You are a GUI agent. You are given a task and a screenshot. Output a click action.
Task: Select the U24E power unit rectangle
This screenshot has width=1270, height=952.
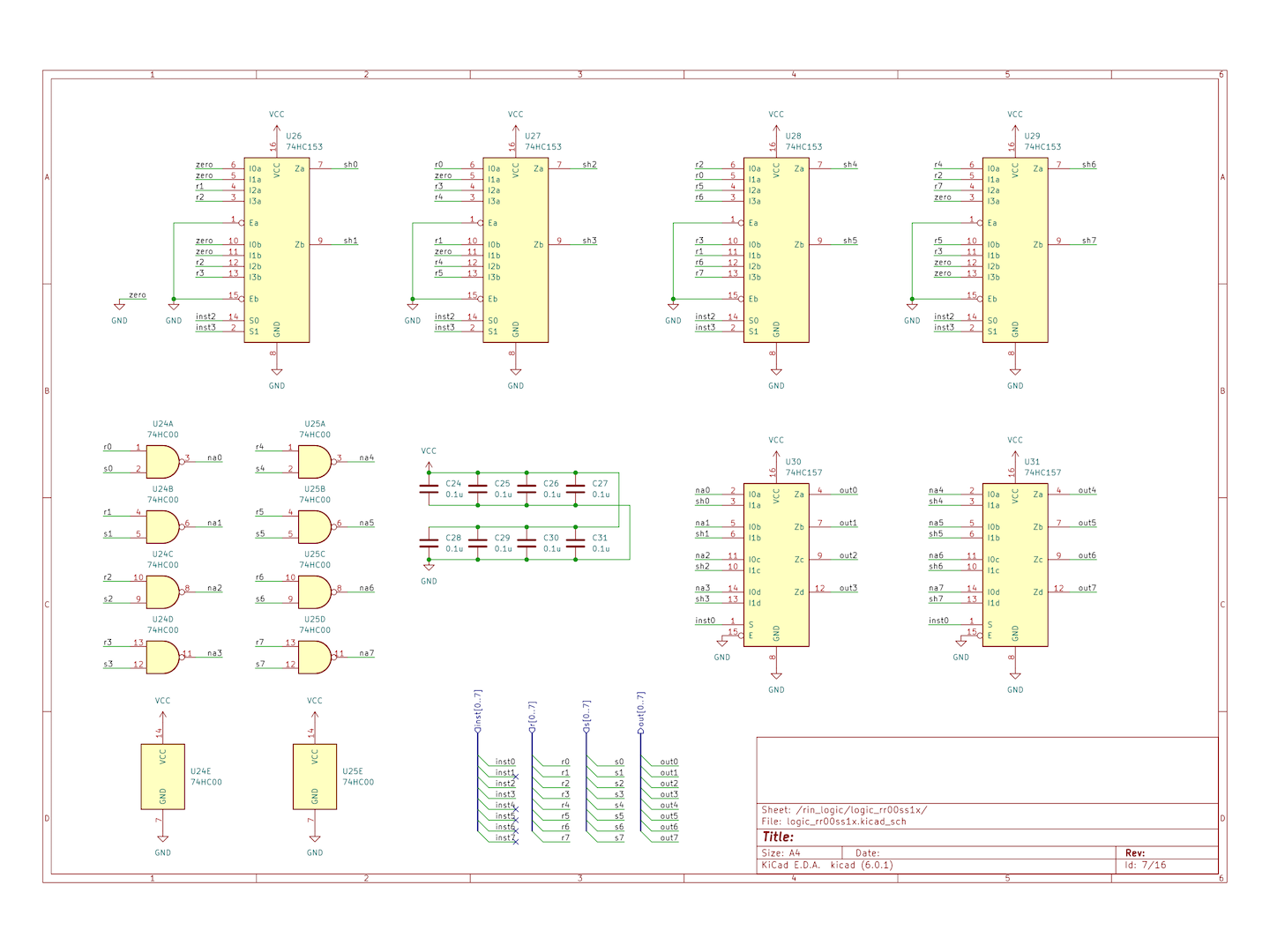click(x=163, y=777)
